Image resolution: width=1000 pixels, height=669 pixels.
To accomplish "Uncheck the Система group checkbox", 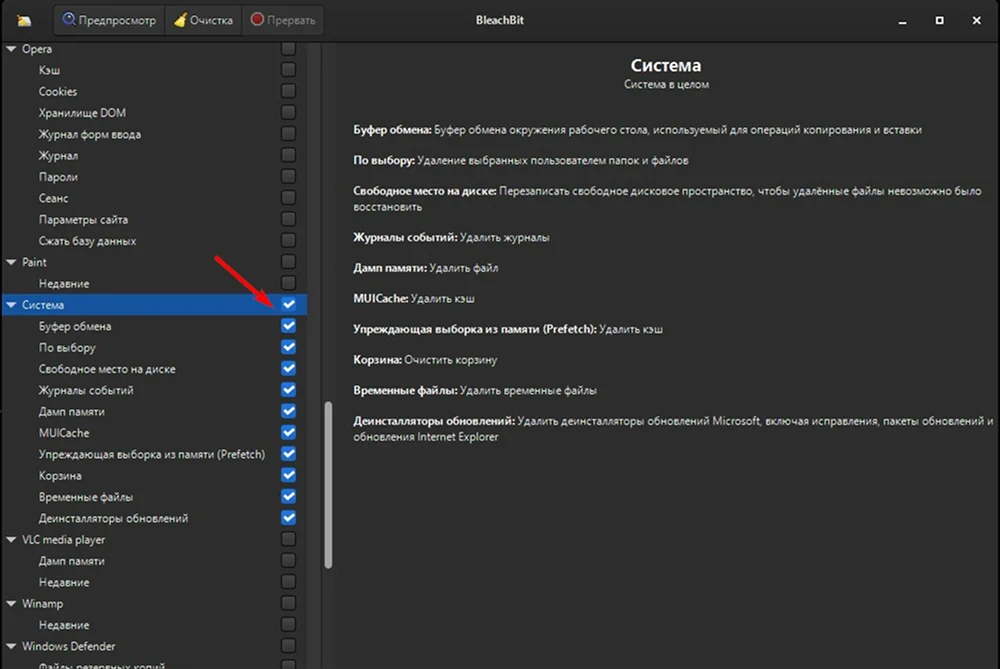I will click(x=289, y=304).
